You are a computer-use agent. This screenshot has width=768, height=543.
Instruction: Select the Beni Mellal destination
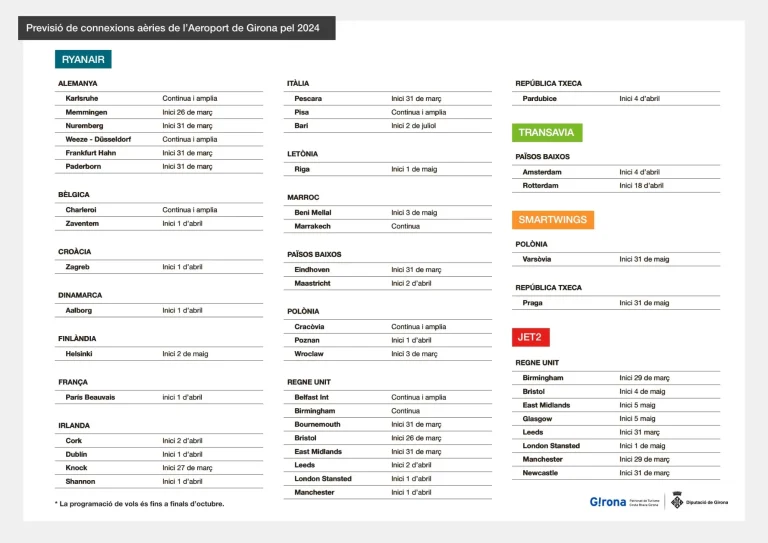[x=312, y=212]
